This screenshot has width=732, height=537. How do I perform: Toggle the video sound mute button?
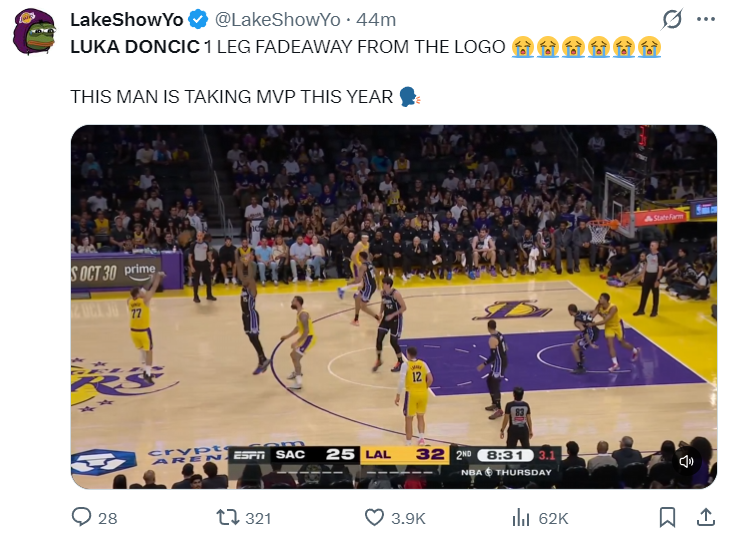coord(686,461)
